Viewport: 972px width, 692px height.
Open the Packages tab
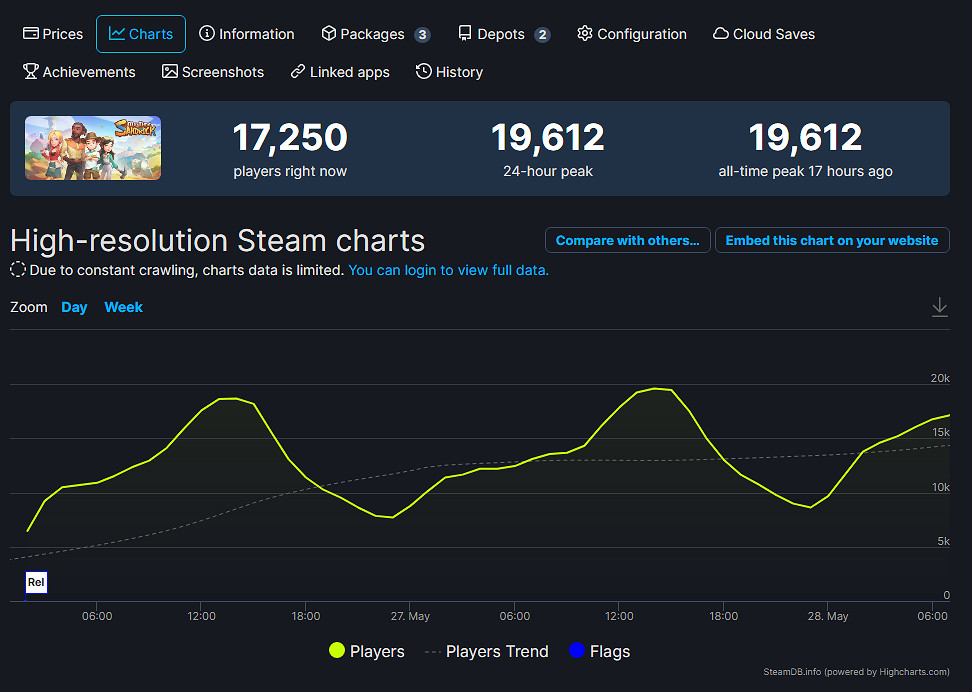click(375, 34)
